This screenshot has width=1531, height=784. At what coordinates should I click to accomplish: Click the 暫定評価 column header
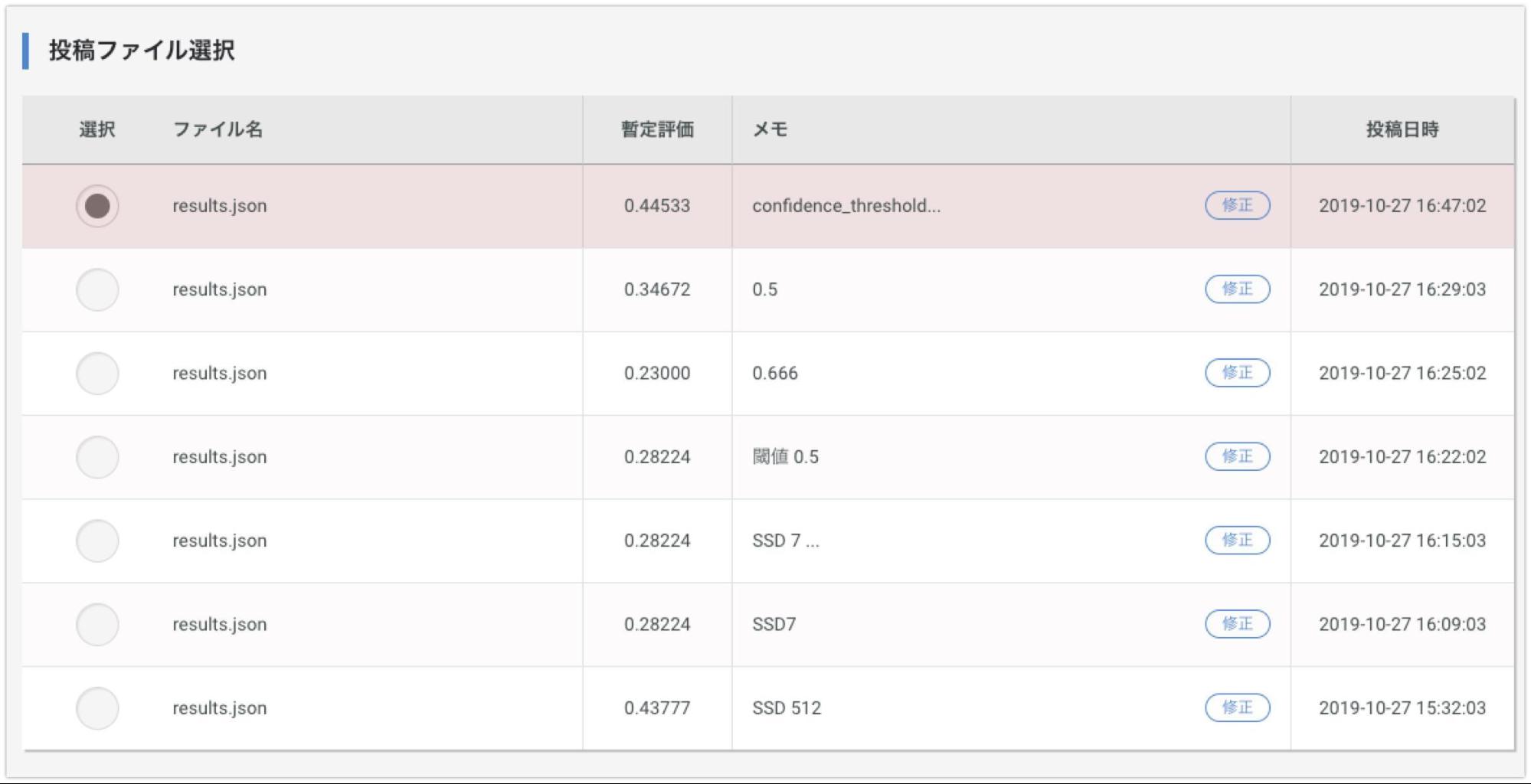click(x=657, y=129)
